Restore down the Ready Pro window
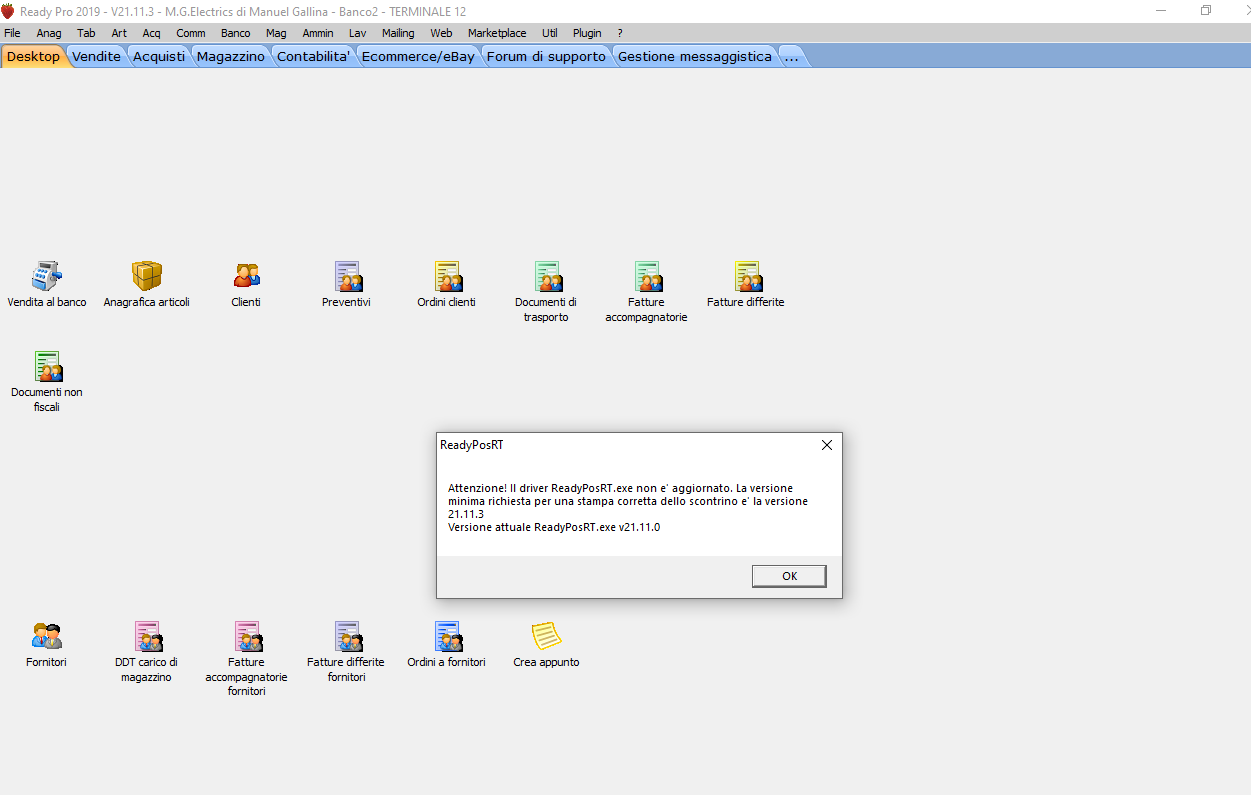Screen dimensions: 1251x795 (x=1206, y=10)
